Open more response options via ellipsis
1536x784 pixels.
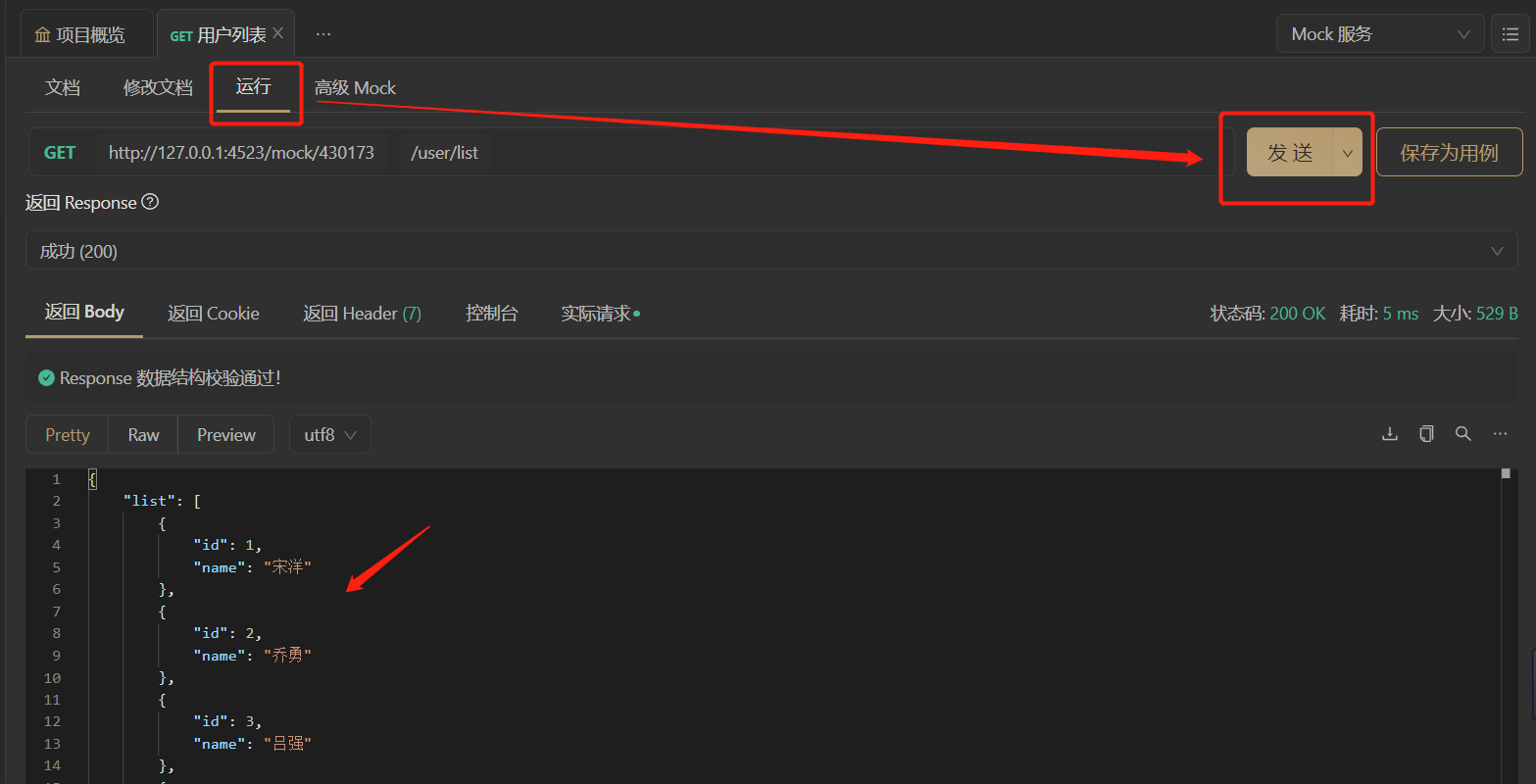1500,433
